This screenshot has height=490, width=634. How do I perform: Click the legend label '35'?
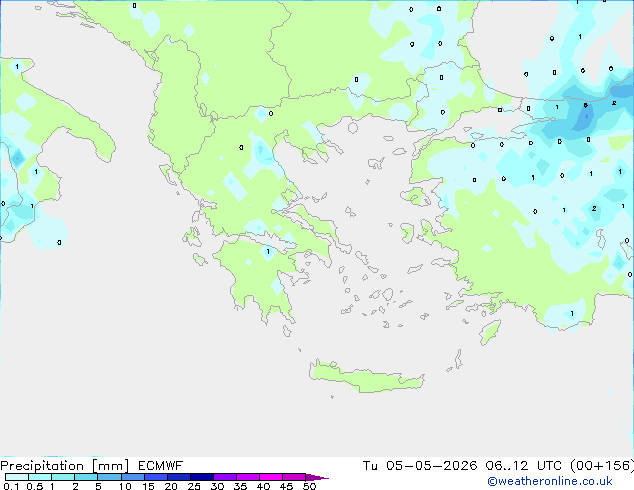240,486
